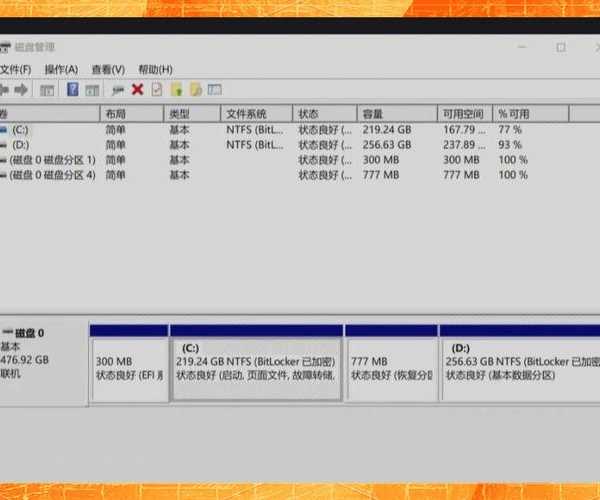Viewport: 600px width, 500px height.
Task: Click the show/hide console tree icon
Action: (x=46, y=90)
